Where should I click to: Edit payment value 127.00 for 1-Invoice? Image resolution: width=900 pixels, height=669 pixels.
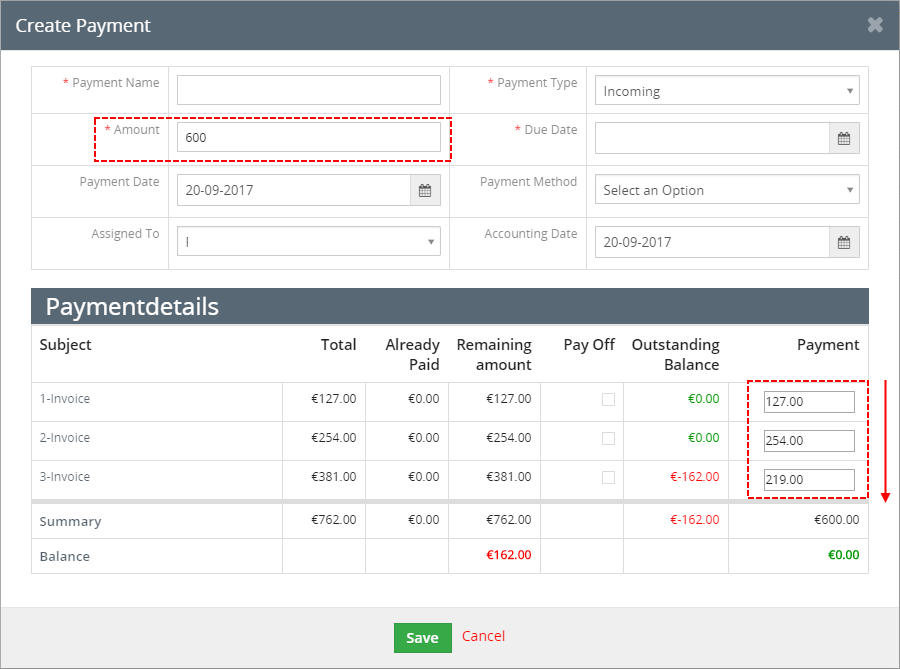coord(809,402)
